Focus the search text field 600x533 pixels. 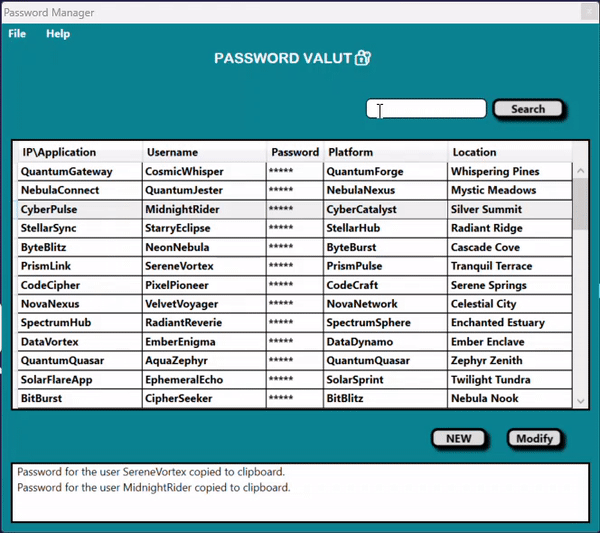[x=426, y=109]
